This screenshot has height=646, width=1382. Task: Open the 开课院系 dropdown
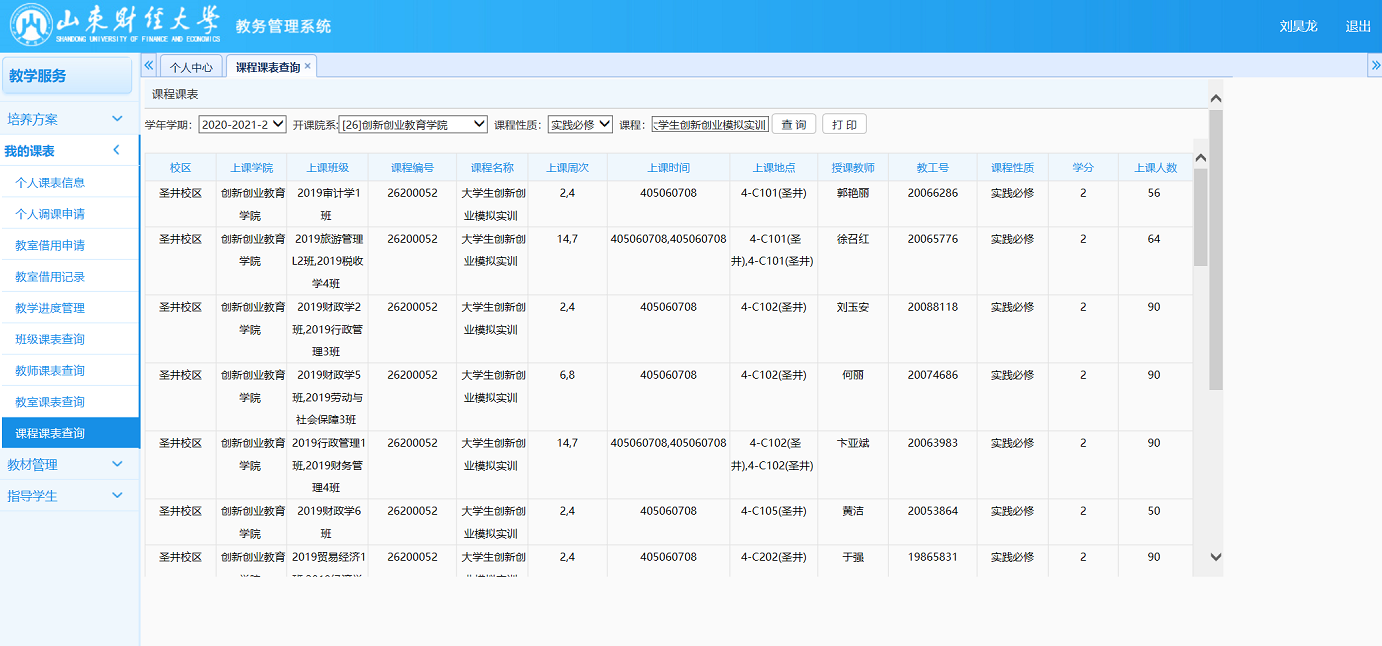click(413, 125)
